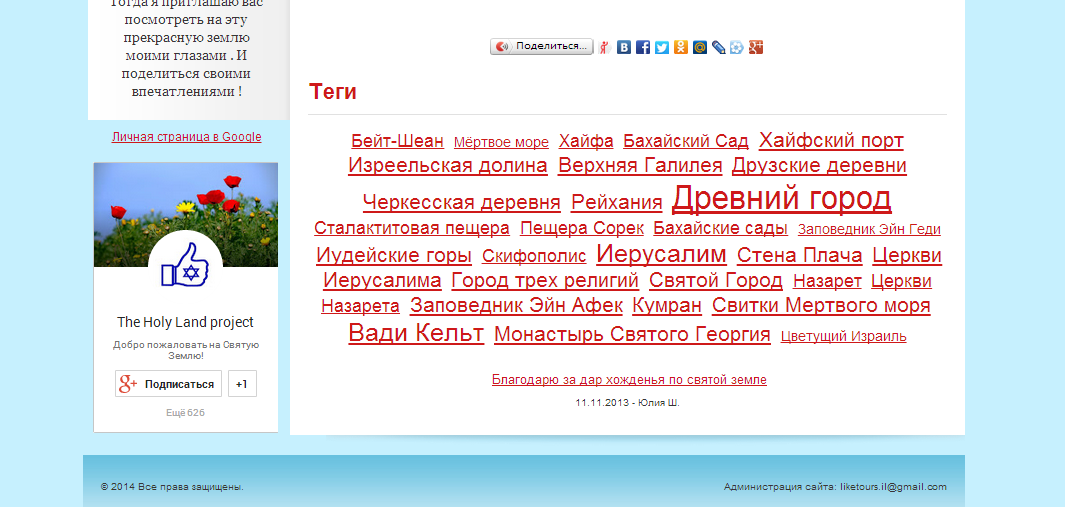
Task: Click the Google+ Подписаться button
Action: [x=168, y=384]
